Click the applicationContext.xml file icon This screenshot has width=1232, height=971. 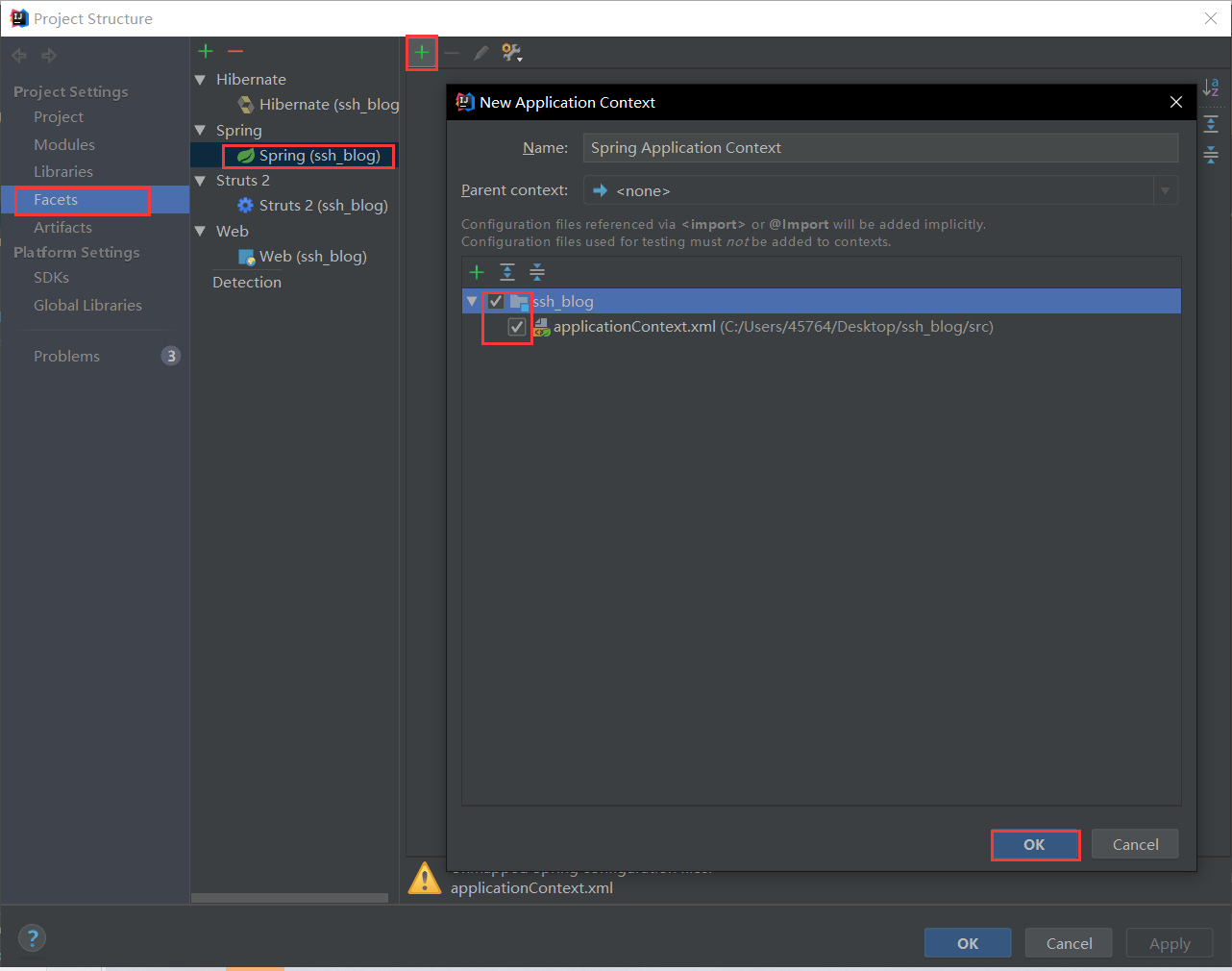pos(541,327)
